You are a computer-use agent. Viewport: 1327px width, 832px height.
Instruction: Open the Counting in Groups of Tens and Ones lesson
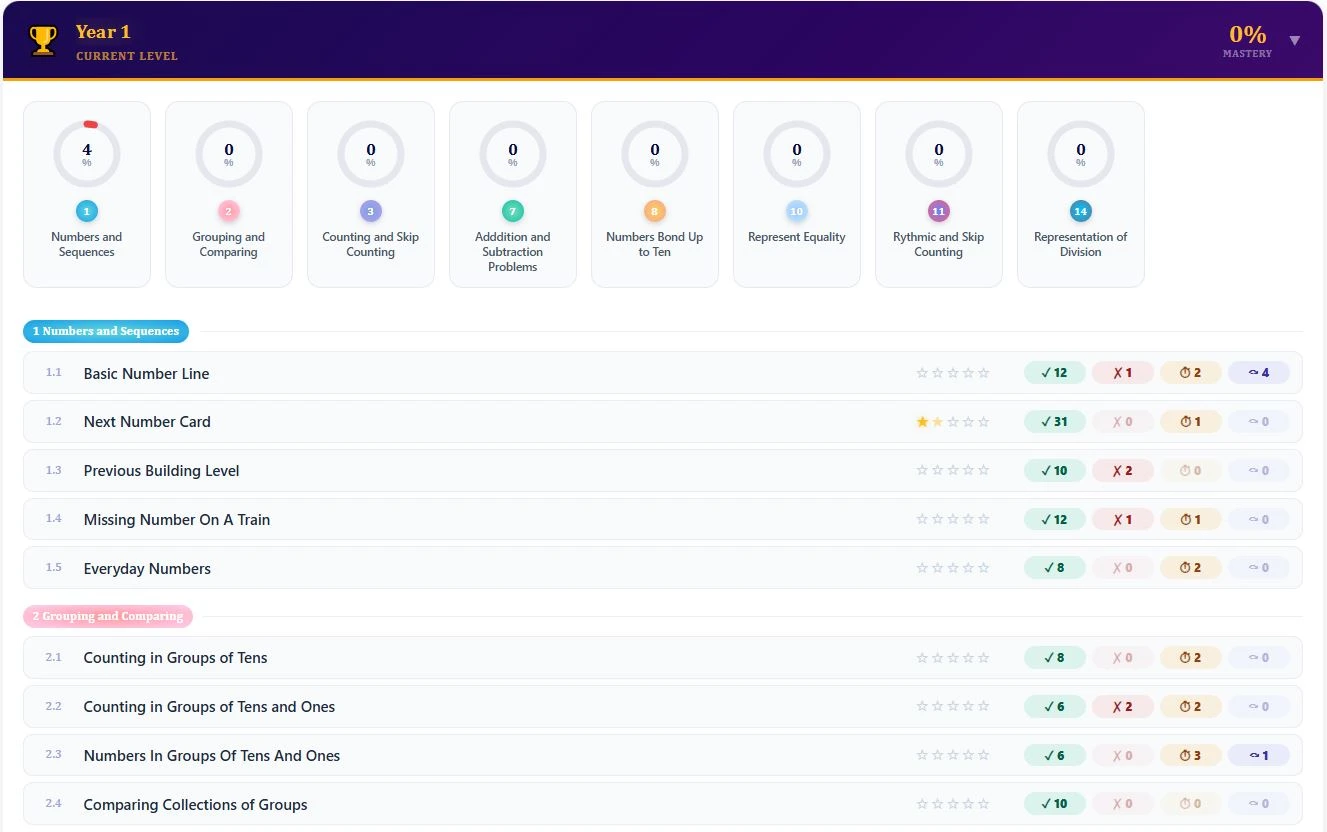click(209, 706)
